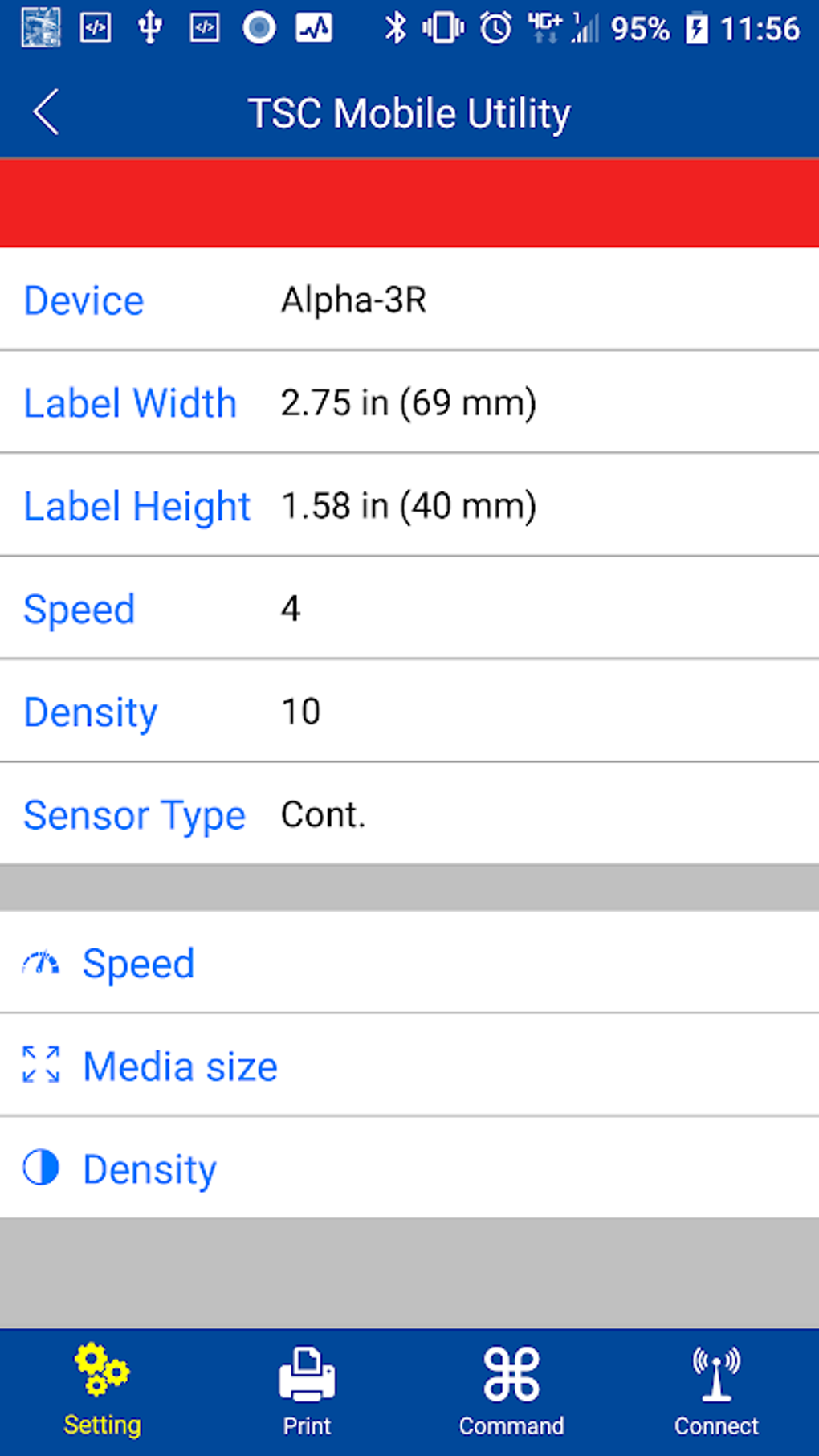Tap the alarm clock status icon

(495, 29)
